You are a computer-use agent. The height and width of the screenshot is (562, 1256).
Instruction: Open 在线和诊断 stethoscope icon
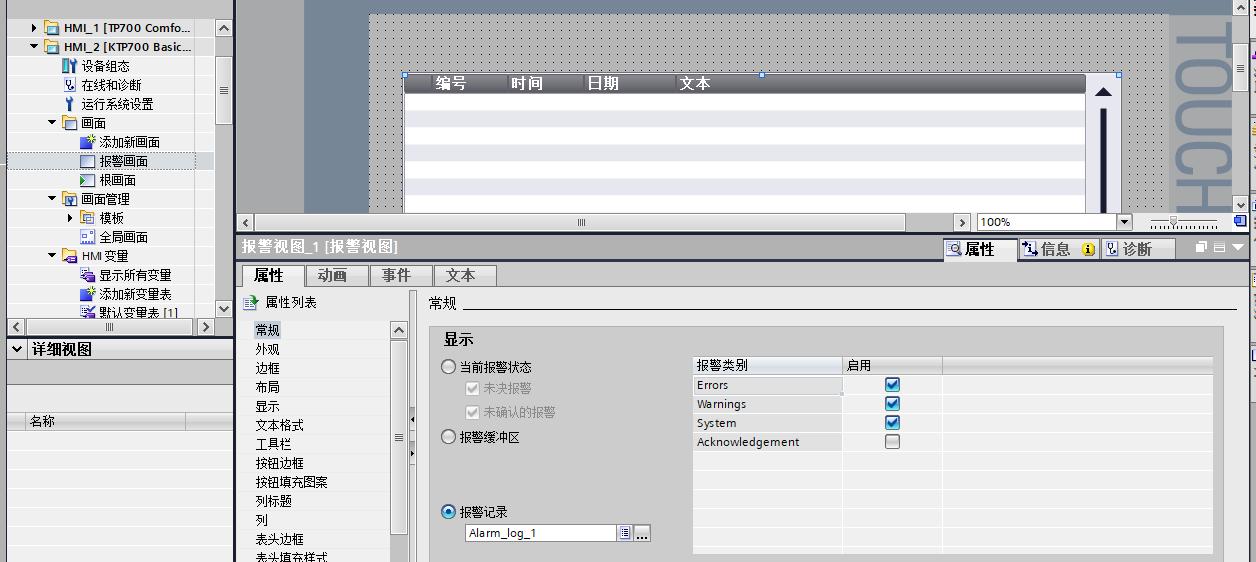click(69, 85)
